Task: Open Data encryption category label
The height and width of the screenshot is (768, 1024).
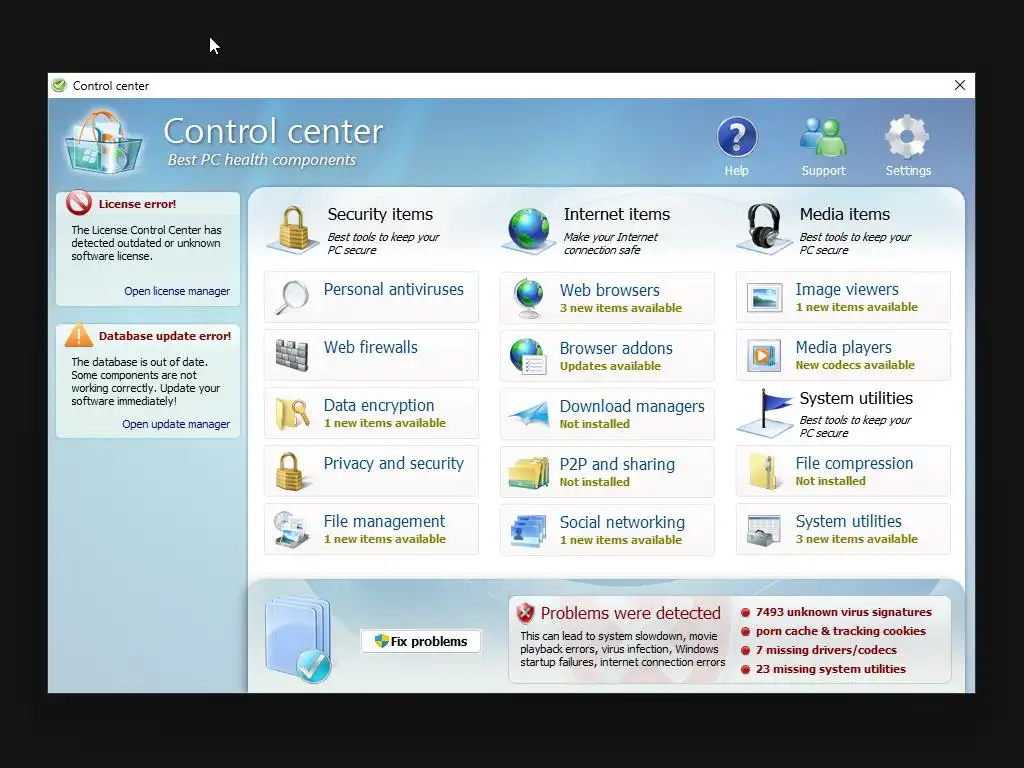Action: pos(379,406)
